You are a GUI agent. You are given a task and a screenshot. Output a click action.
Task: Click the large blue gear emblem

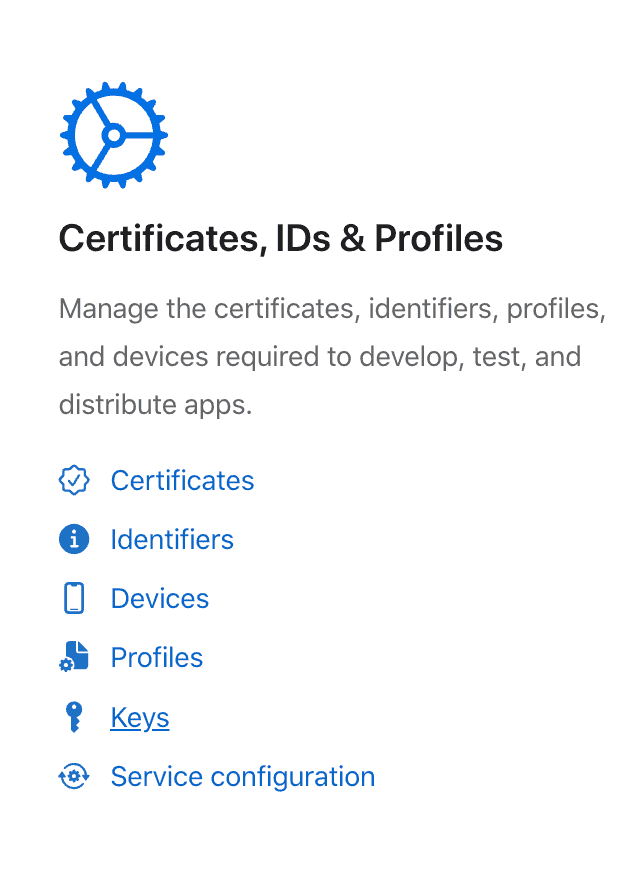[x=114, y=135]
